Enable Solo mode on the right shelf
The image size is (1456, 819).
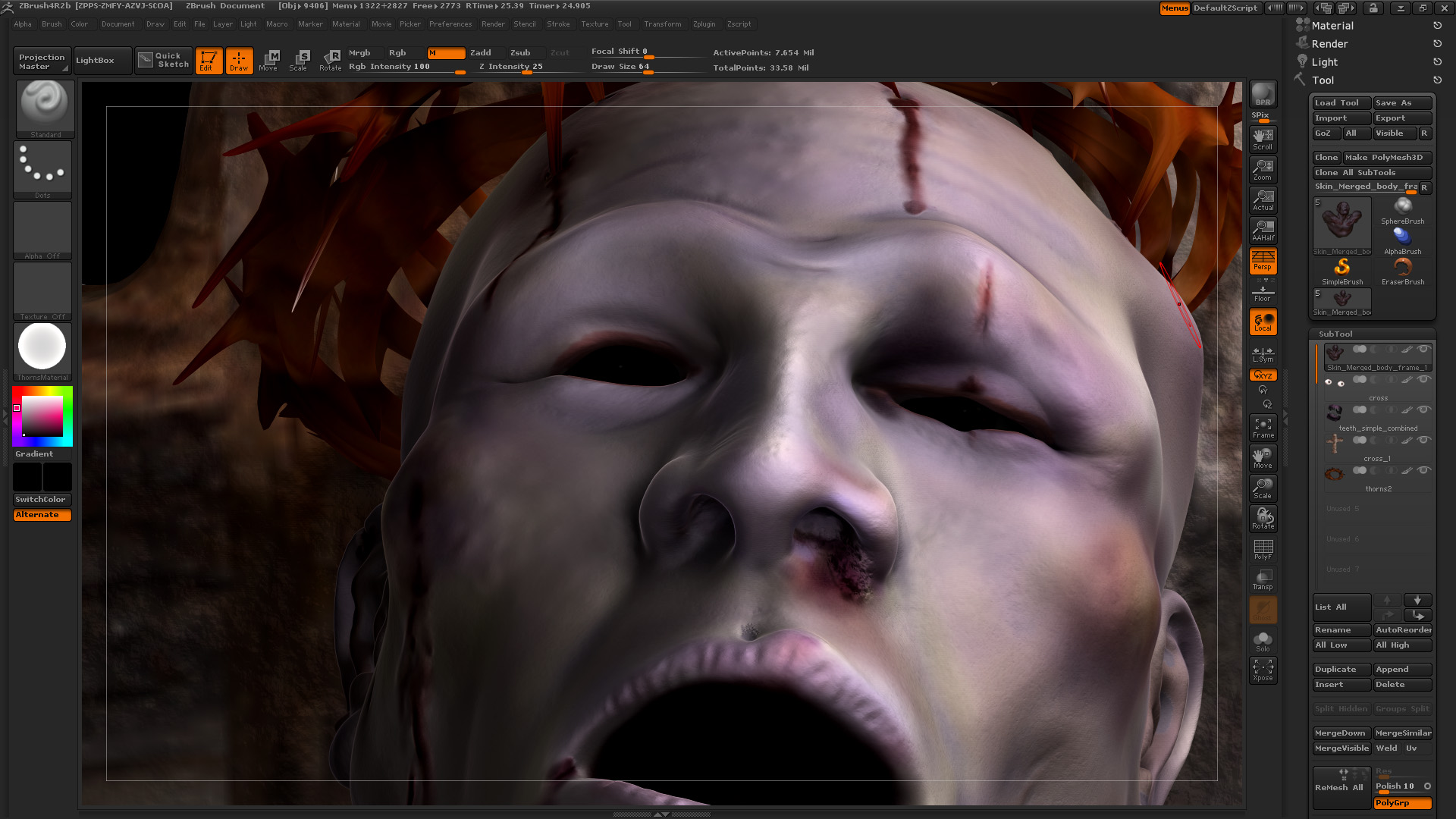coord(1262,639)
